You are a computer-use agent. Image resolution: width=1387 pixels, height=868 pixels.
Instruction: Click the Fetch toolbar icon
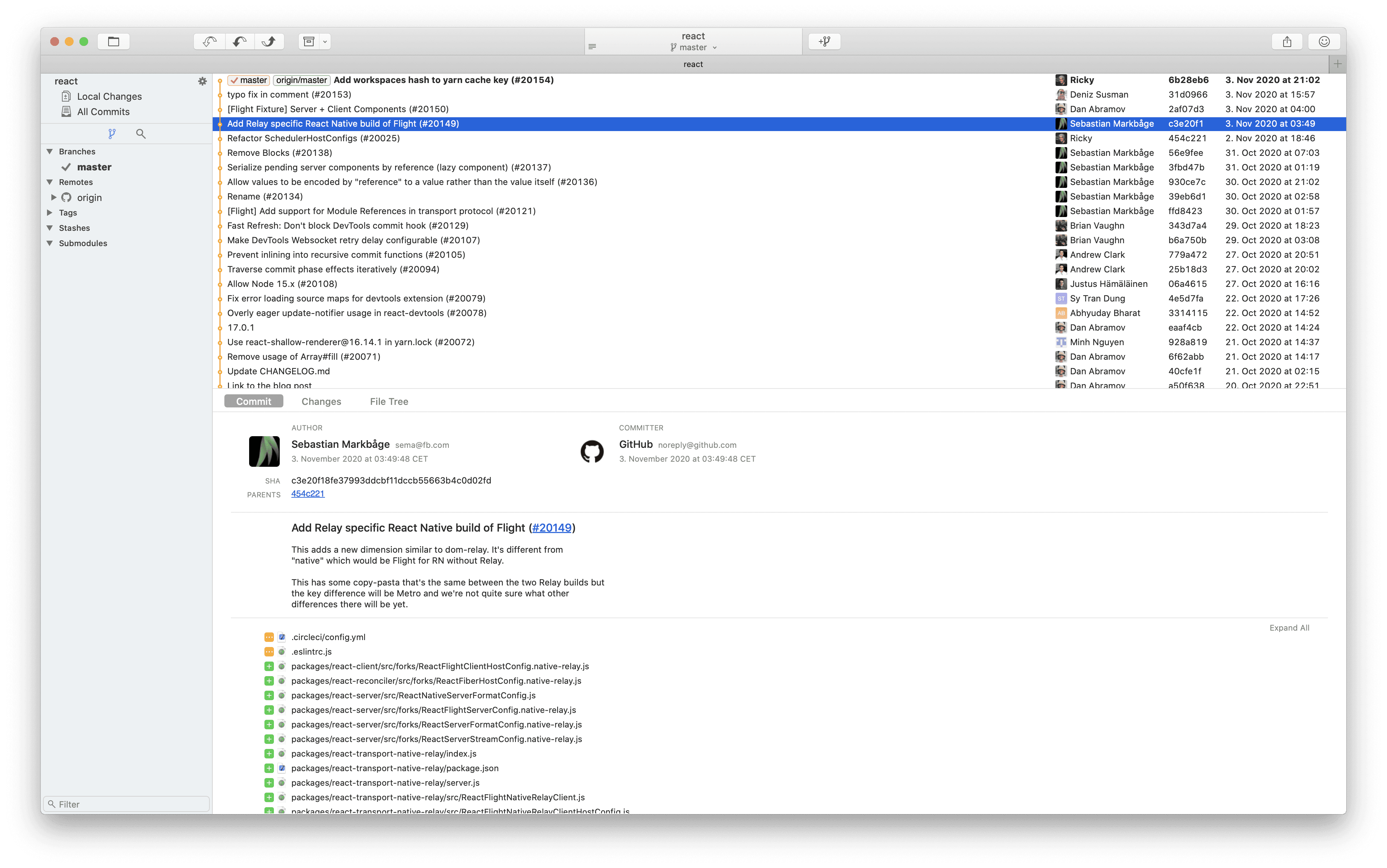point(209,42)
